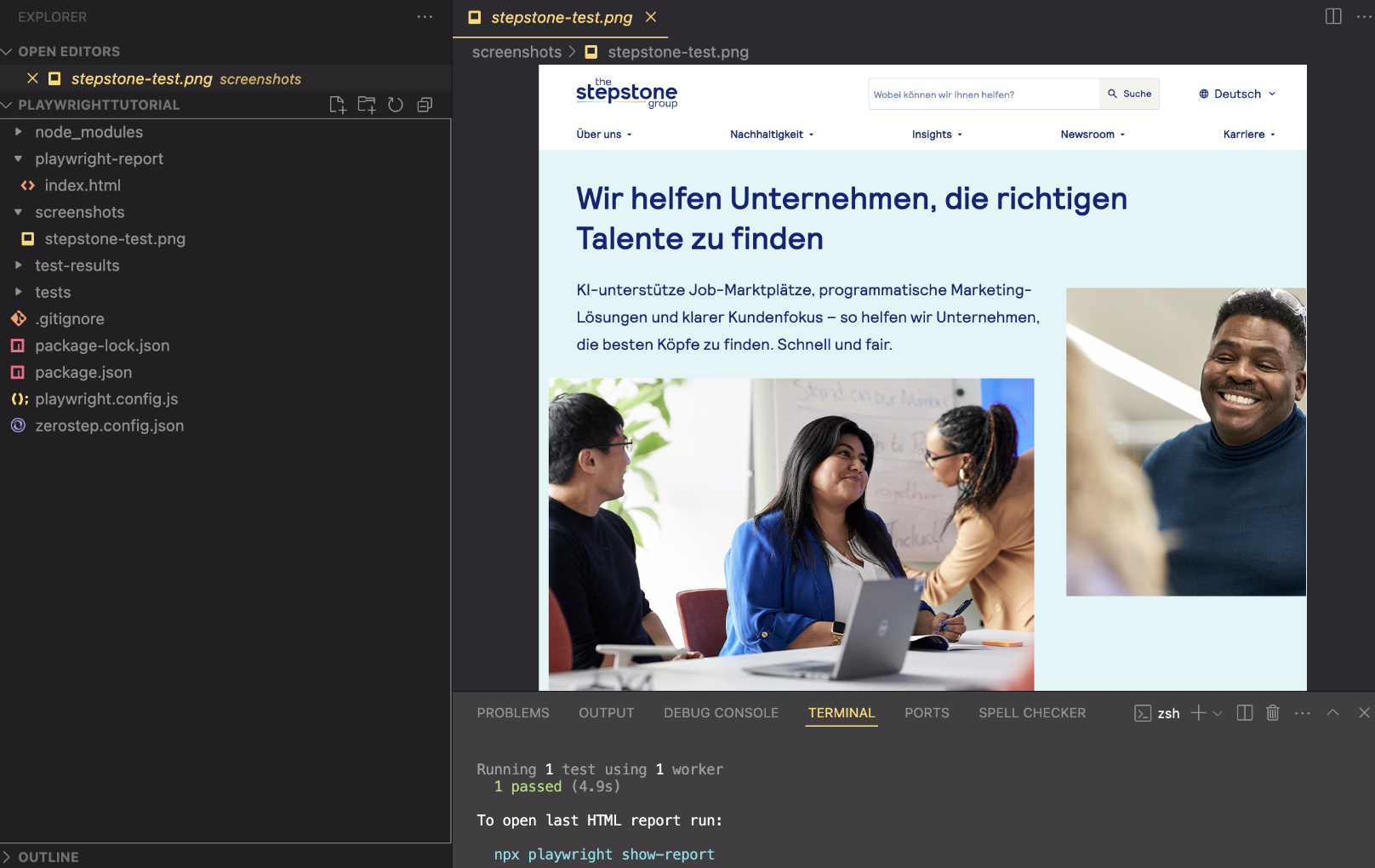Image resolution: width=1375 pixels, height=868 pixels.
Task: Close stepstone-test.png in Open Editors list
Action: click(x=32, y=78)
